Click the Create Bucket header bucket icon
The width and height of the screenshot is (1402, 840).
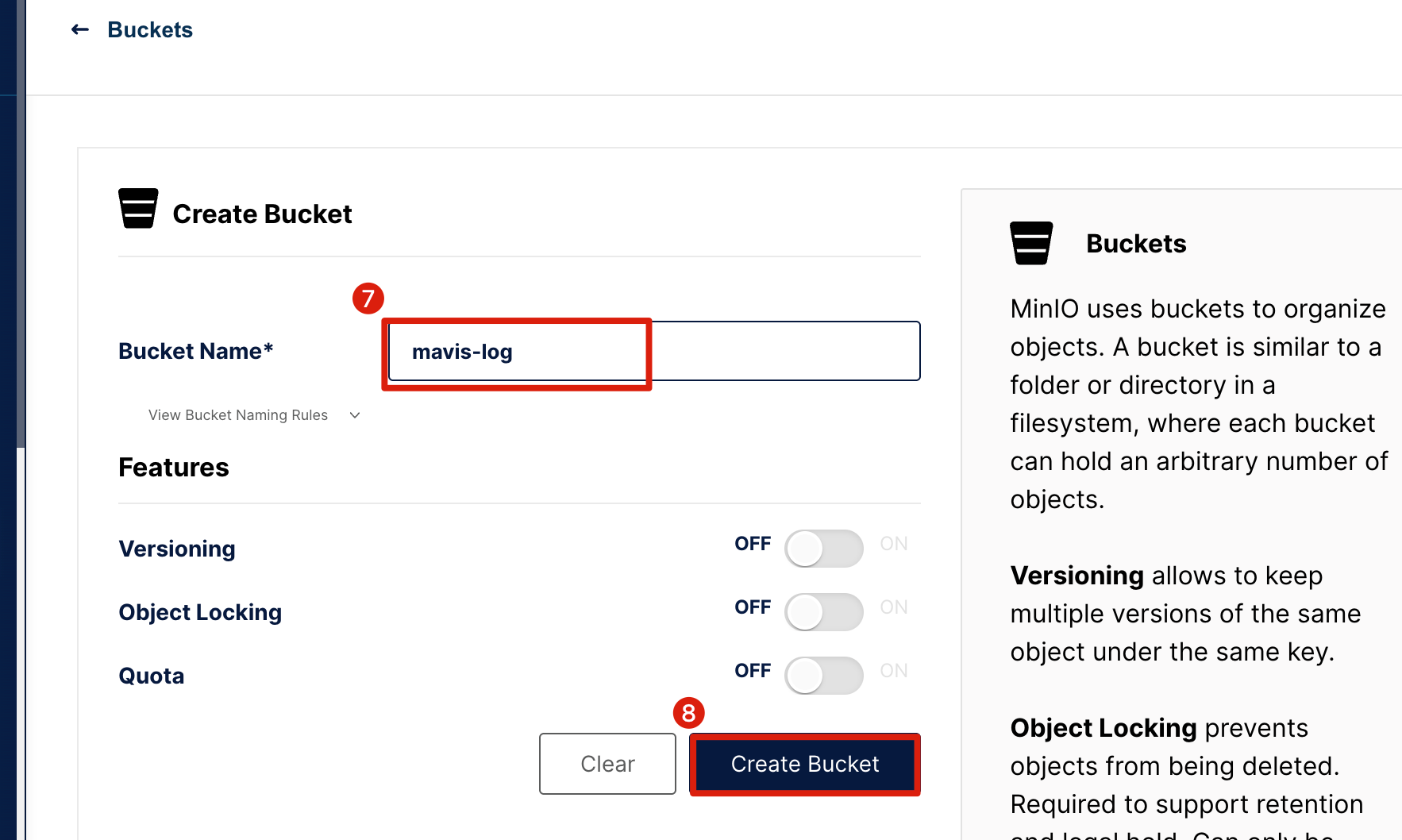pos(138,208)
